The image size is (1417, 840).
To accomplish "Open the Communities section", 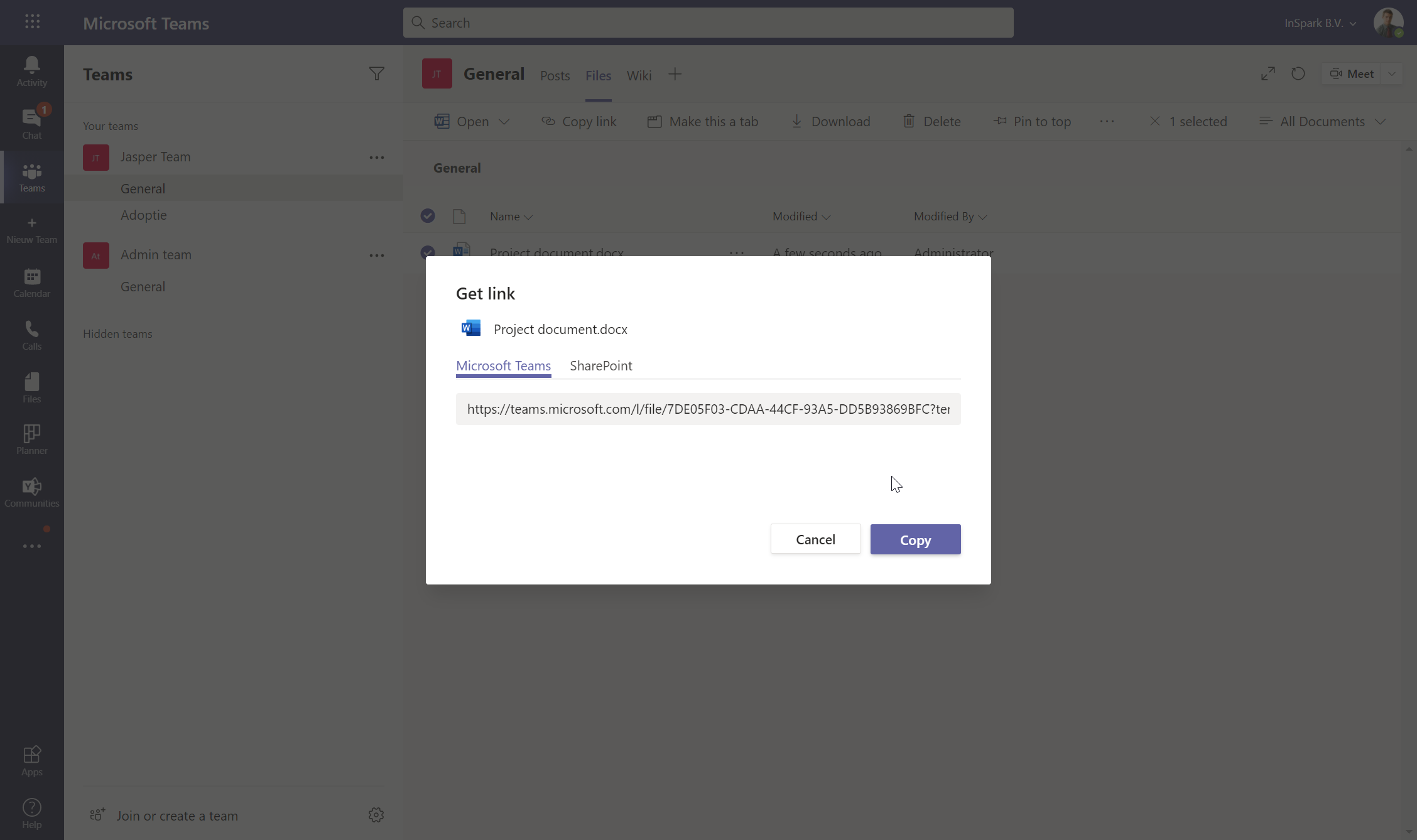I will [x=32, y=491].
